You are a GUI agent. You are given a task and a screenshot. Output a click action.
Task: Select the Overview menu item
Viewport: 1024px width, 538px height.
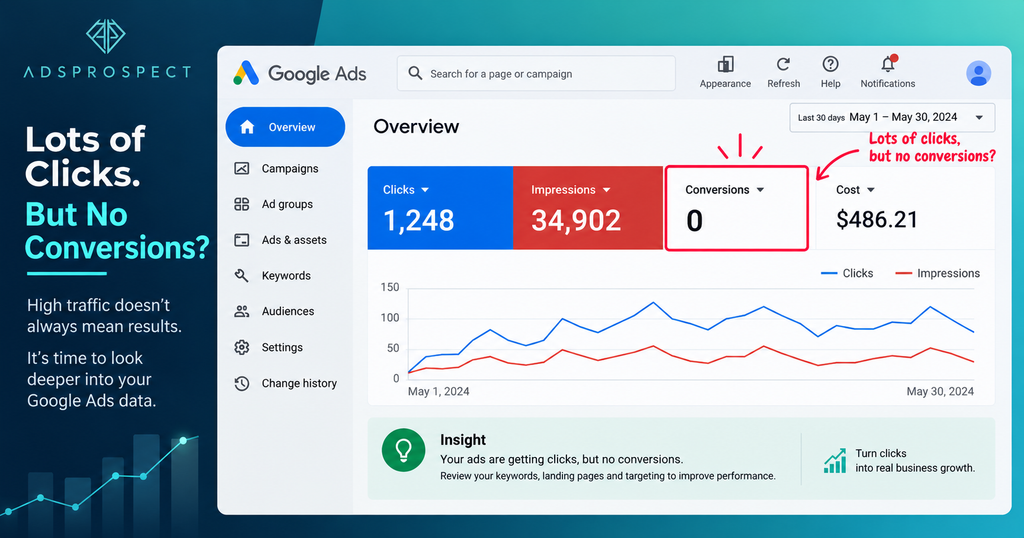285,127
